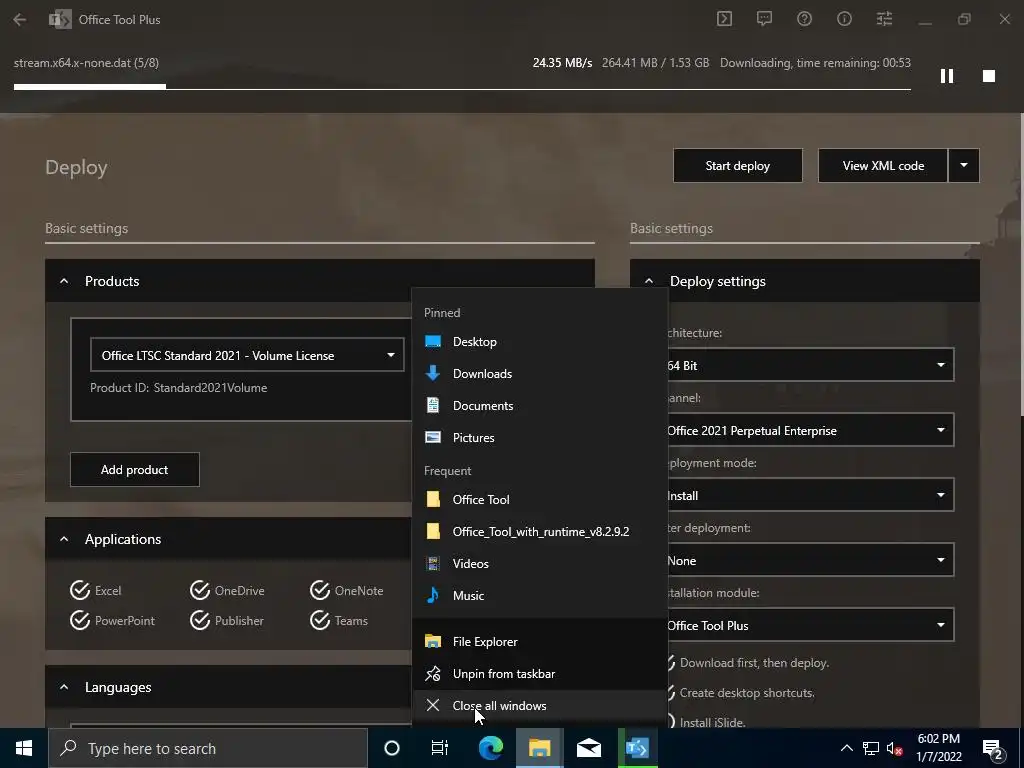Open Desktop from pinned jump list
1024x768 pixels.
pyautogui.click(x=539, y=342)
